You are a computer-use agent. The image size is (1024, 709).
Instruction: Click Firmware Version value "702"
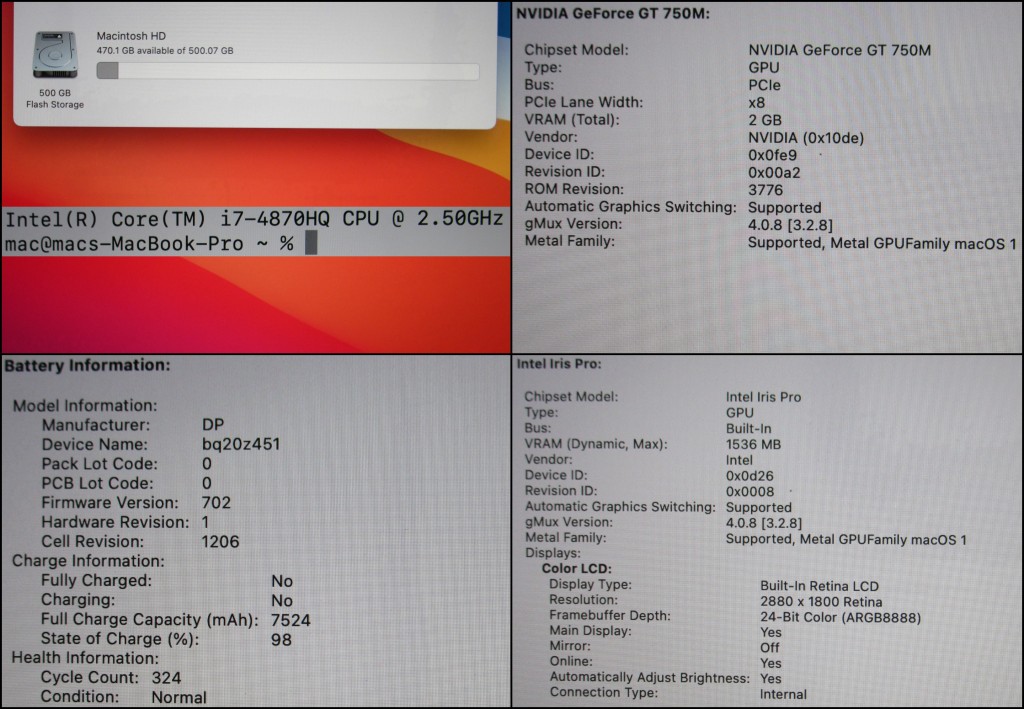(216, 503)
